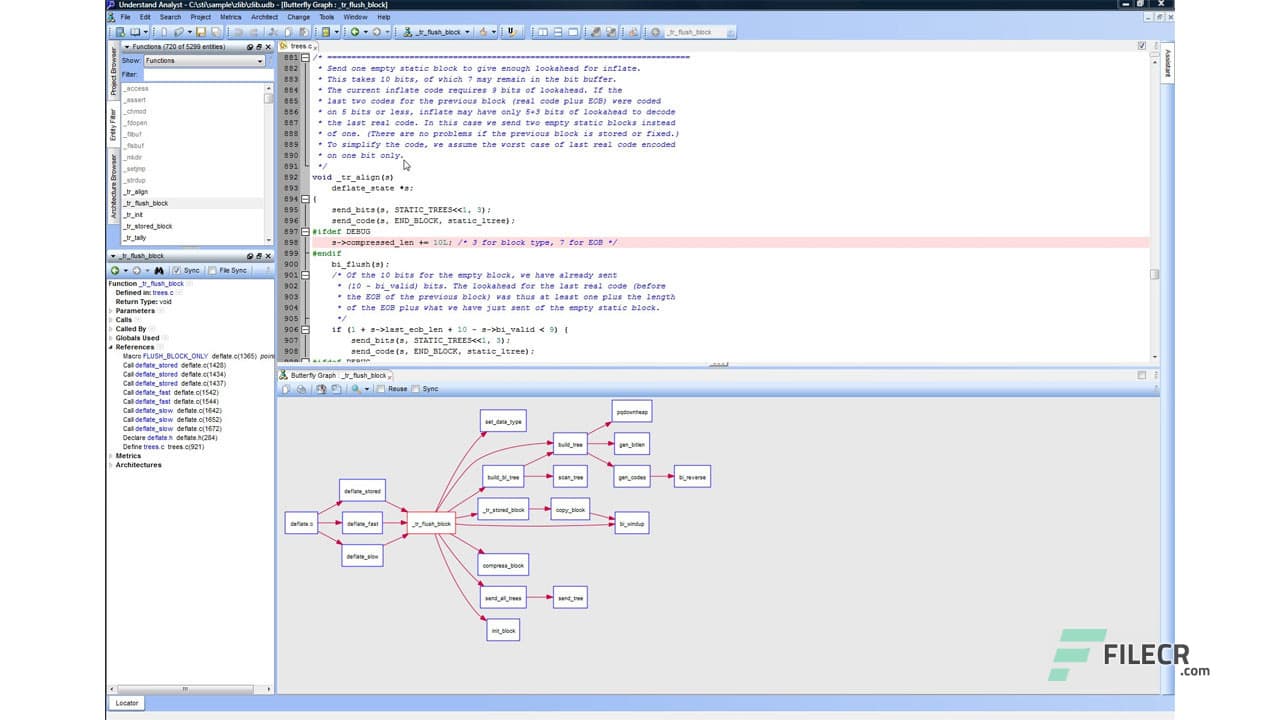
Task: Click the zoom magnifier icon in graph toolbar
Action: [x=356, y=389]
